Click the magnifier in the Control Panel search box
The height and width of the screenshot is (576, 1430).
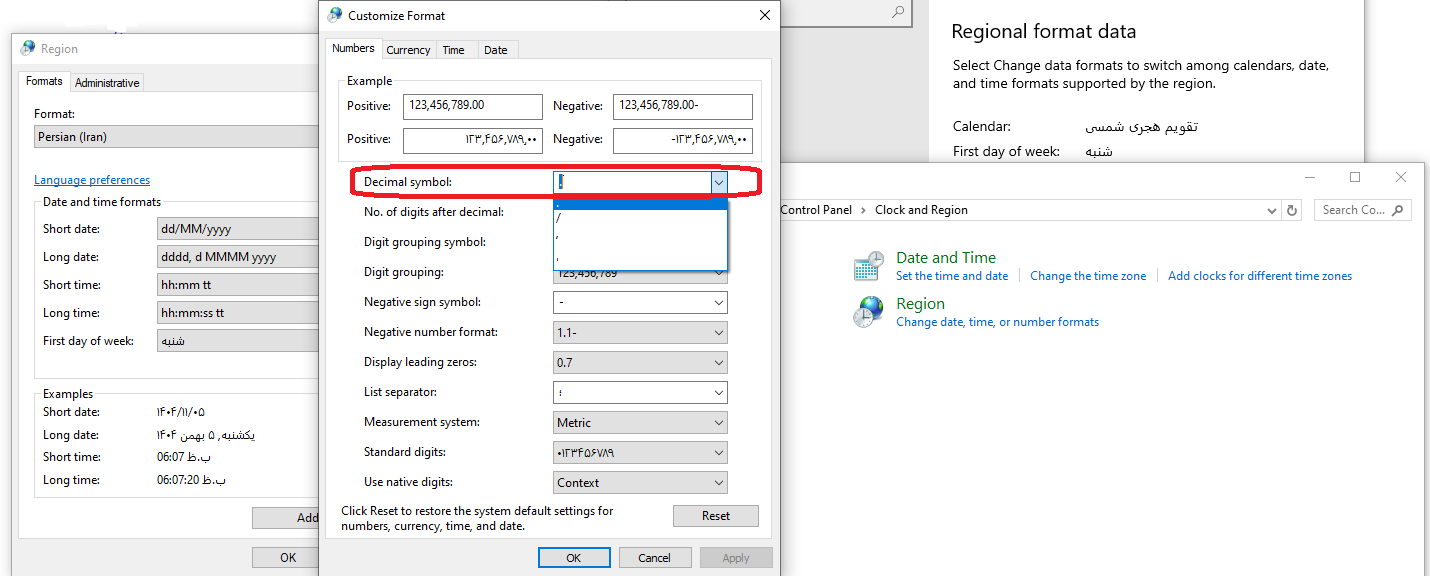click(x=1398, y=210)
